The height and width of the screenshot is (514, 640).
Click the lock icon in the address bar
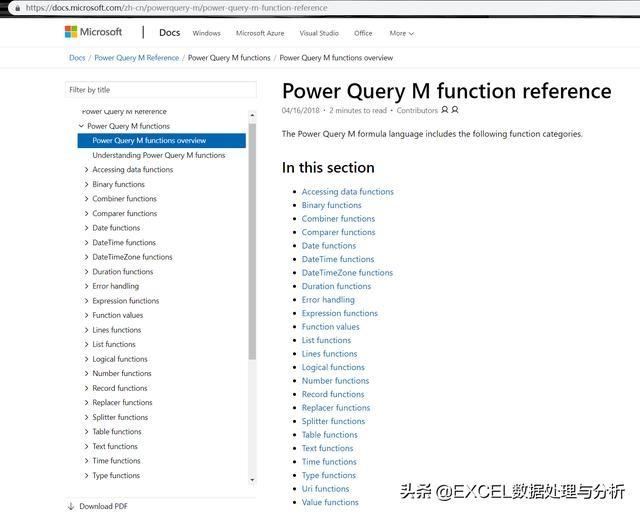click(18, 7)
